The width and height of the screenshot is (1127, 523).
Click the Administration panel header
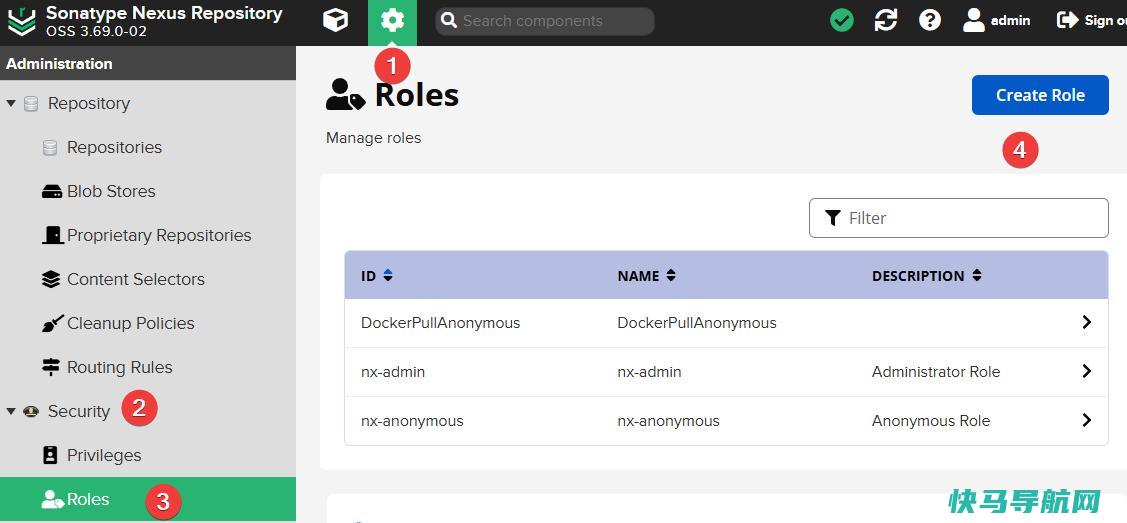click(x=148, y=63)
